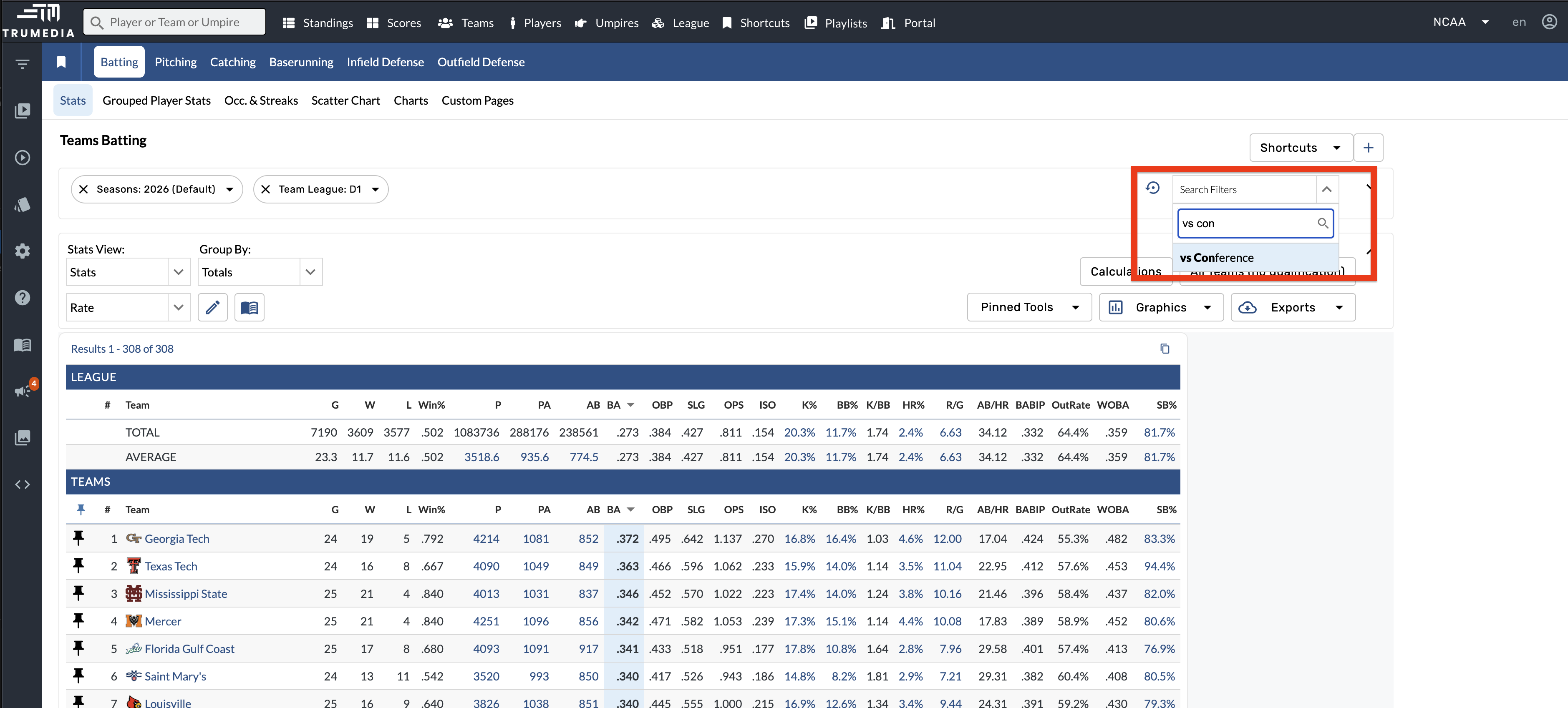Toggle pin for Georgia Tech row
The height and width of the screenshot is (708, 1568).
78,538
